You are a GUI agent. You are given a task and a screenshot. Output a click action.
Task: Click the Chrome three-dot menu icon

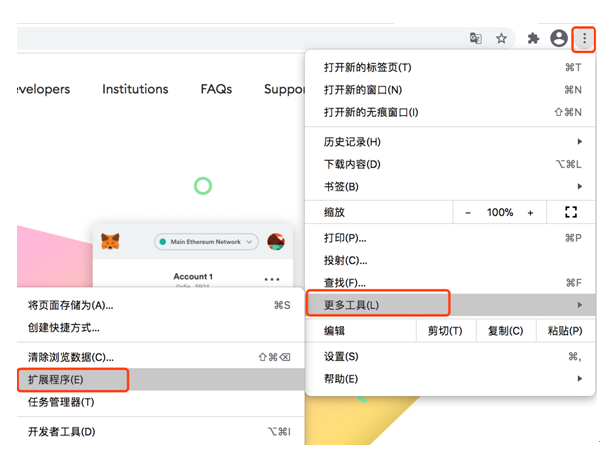click(584, 39)
